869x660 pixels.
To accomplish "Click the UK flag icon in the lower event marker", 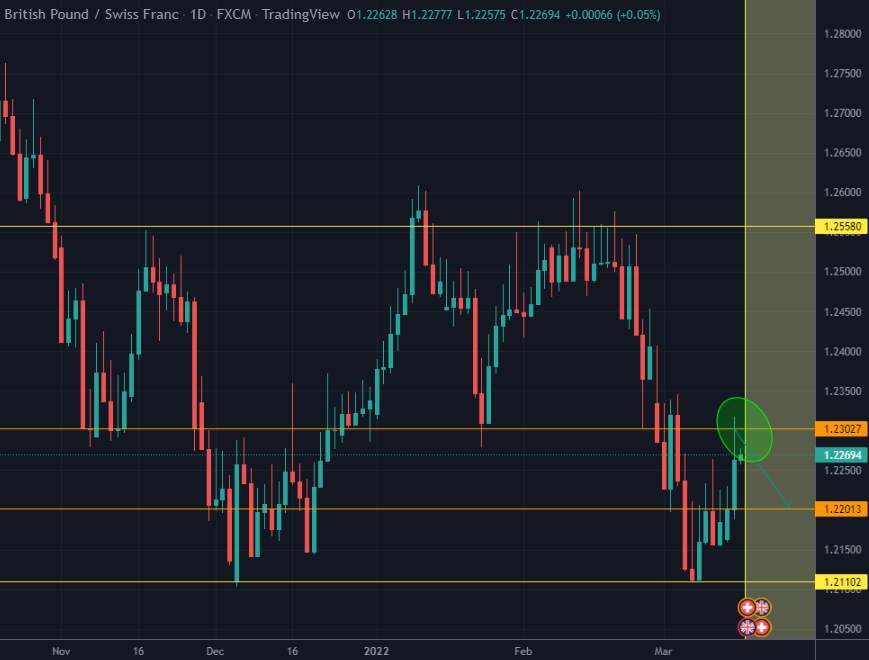I will (x=747, y=627).
